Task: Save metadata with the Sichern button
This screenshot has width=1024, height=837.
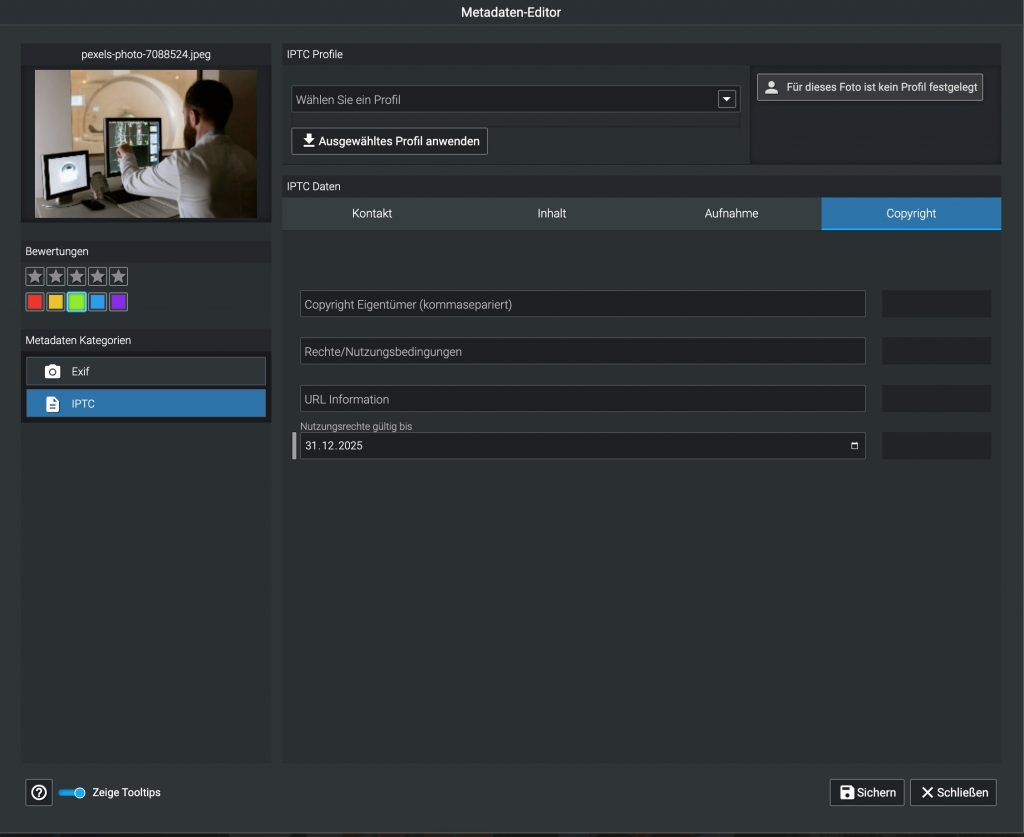Action: click(x=867, y=792)
